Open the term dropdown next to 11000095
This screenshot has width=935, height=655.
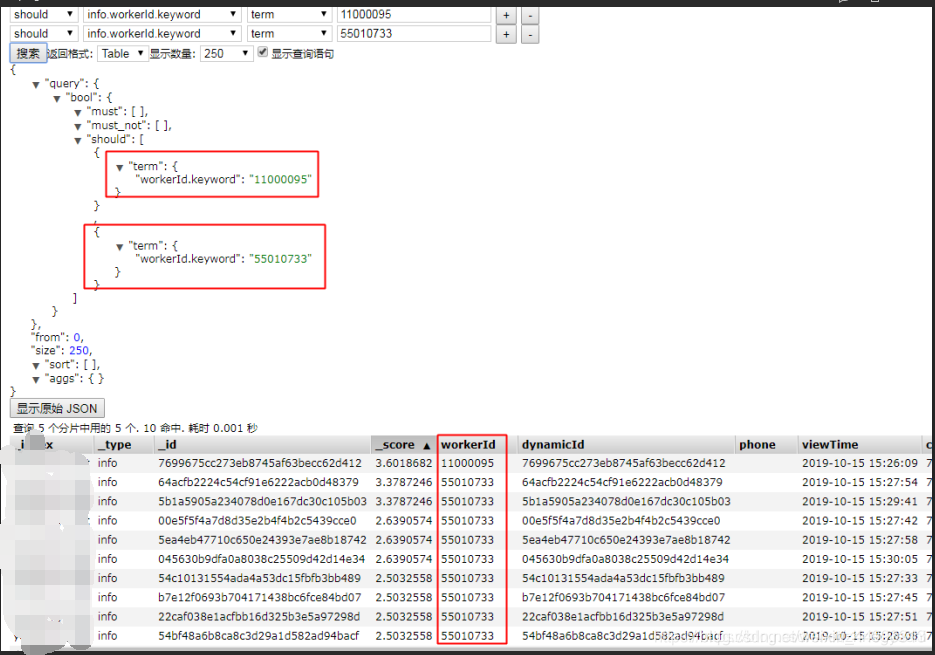click(x=289, y=14)
